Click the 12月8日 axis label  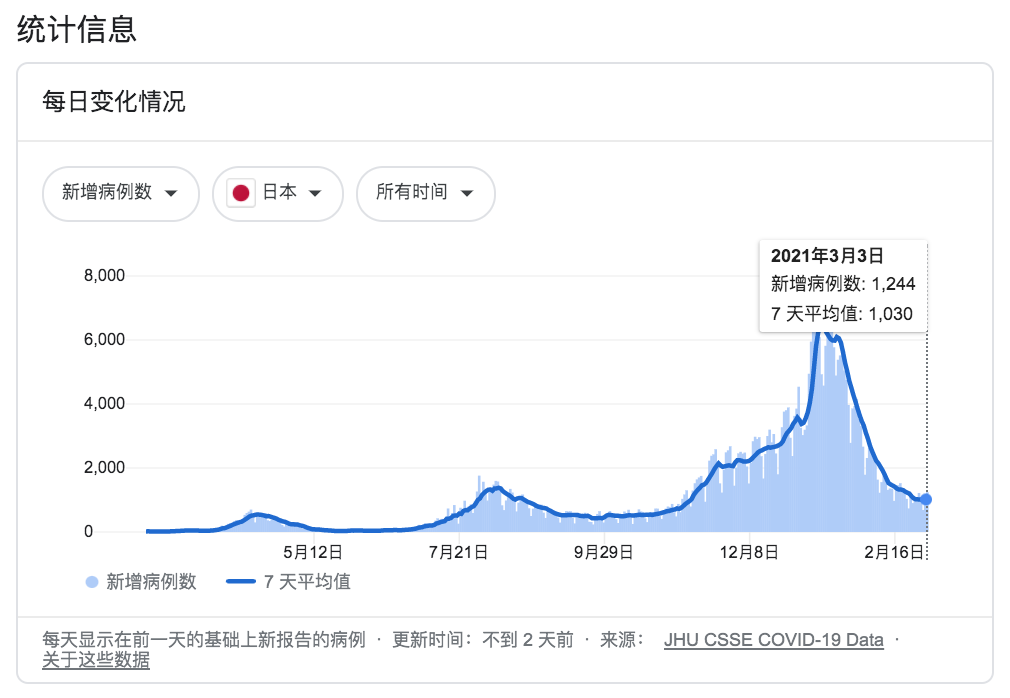[749, 552]
